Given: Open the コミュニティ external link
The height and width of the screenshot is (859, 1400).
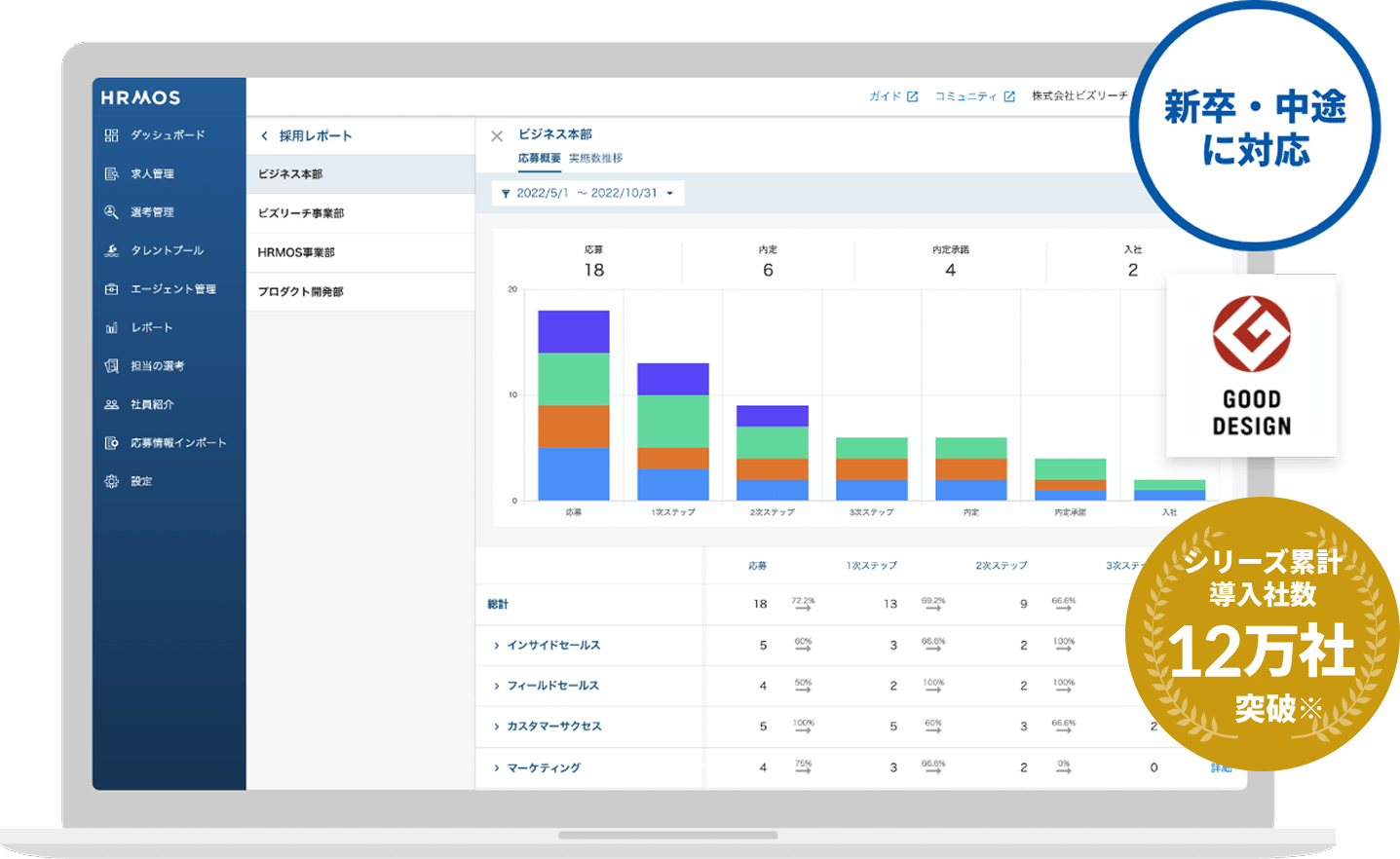Looking at the screenshot, I should tap(974, 96).
